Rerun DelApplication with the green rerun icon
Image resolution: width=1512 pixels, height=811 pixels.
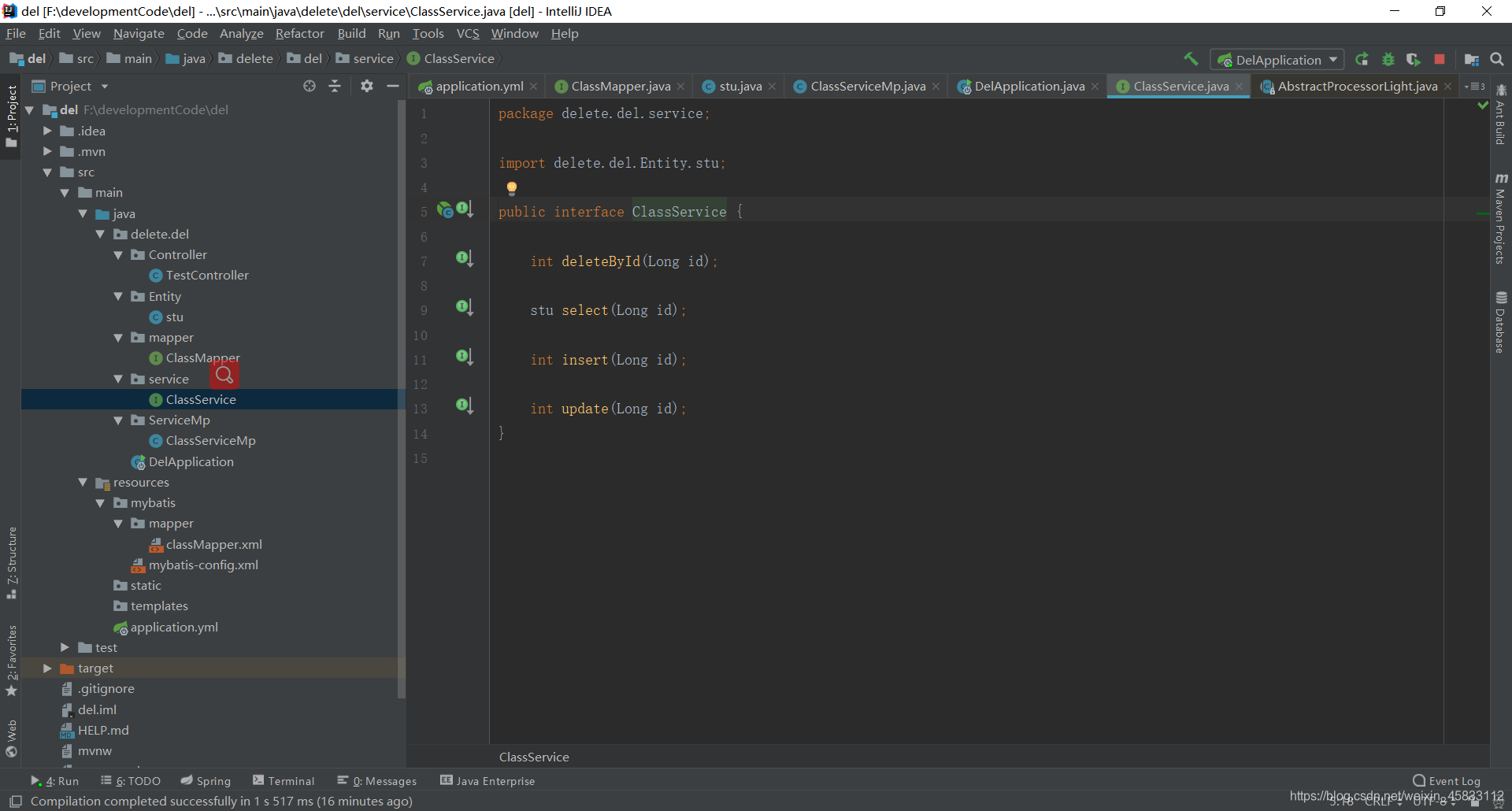[x=1362, y=59]
